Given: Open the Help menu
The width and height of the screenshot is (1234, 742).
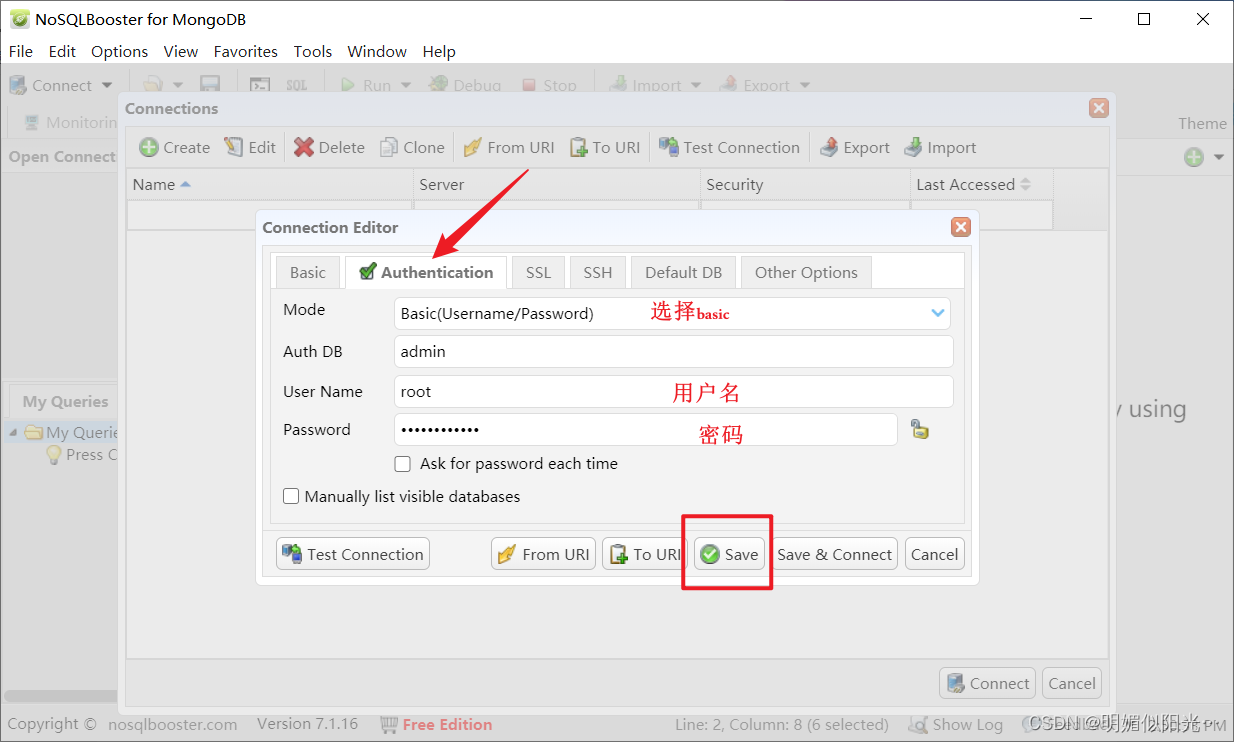Looking at the screenshot, I should pos(439,51).
